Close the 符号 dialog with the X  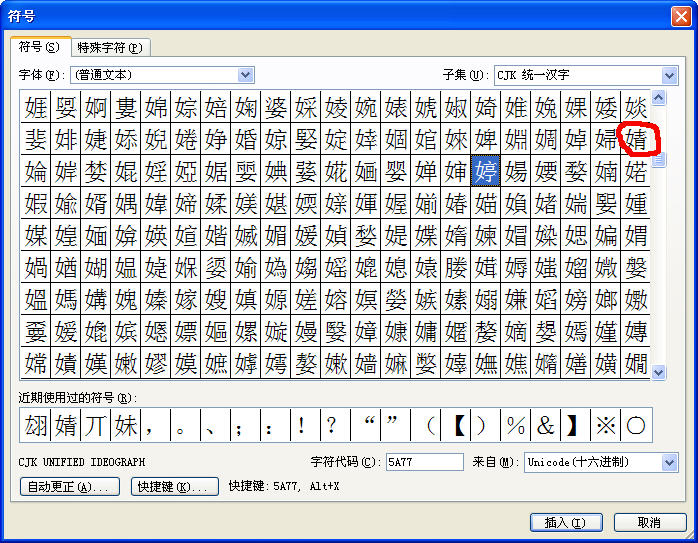point(681,16)
